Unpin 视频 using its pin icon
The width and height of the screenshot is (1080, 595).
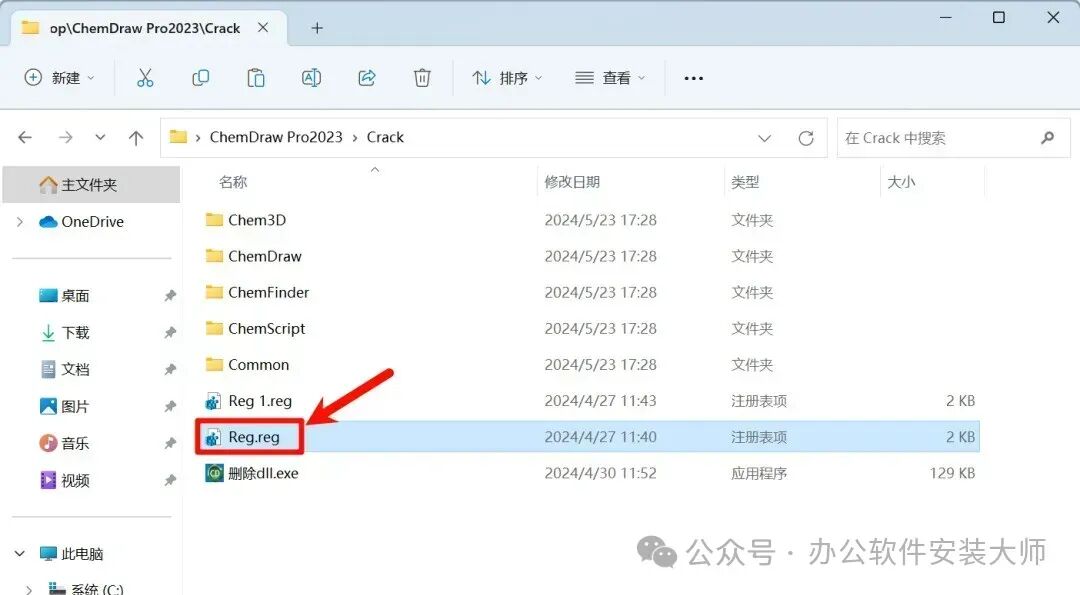(x=169, y=480)
